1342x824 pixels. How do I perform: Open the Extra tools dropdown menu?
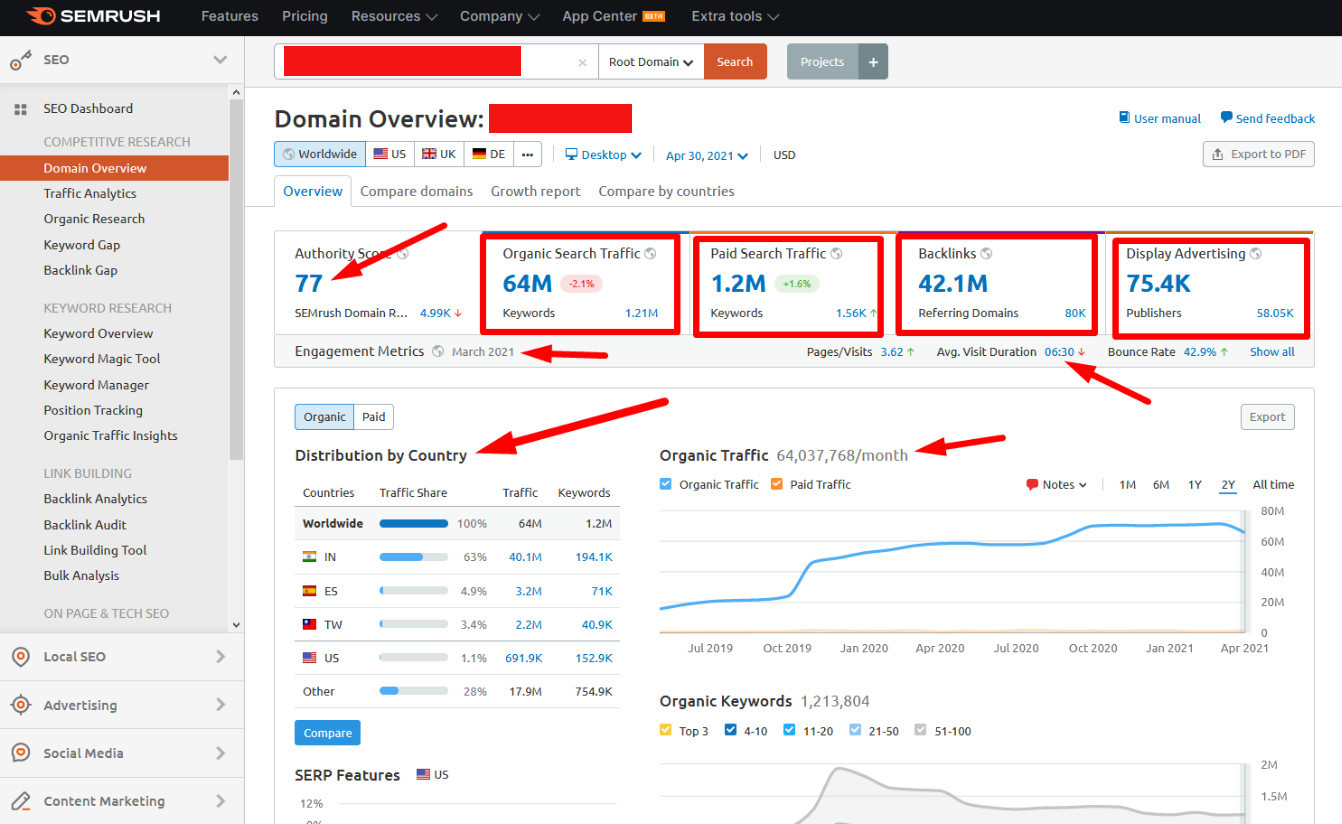coord(735,17)
